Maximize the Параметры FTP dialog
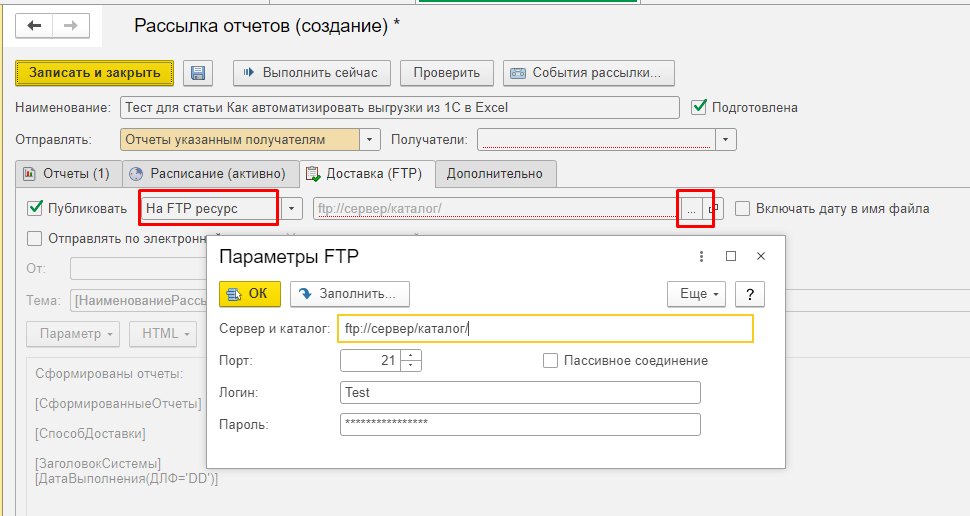 pos(731,256)
